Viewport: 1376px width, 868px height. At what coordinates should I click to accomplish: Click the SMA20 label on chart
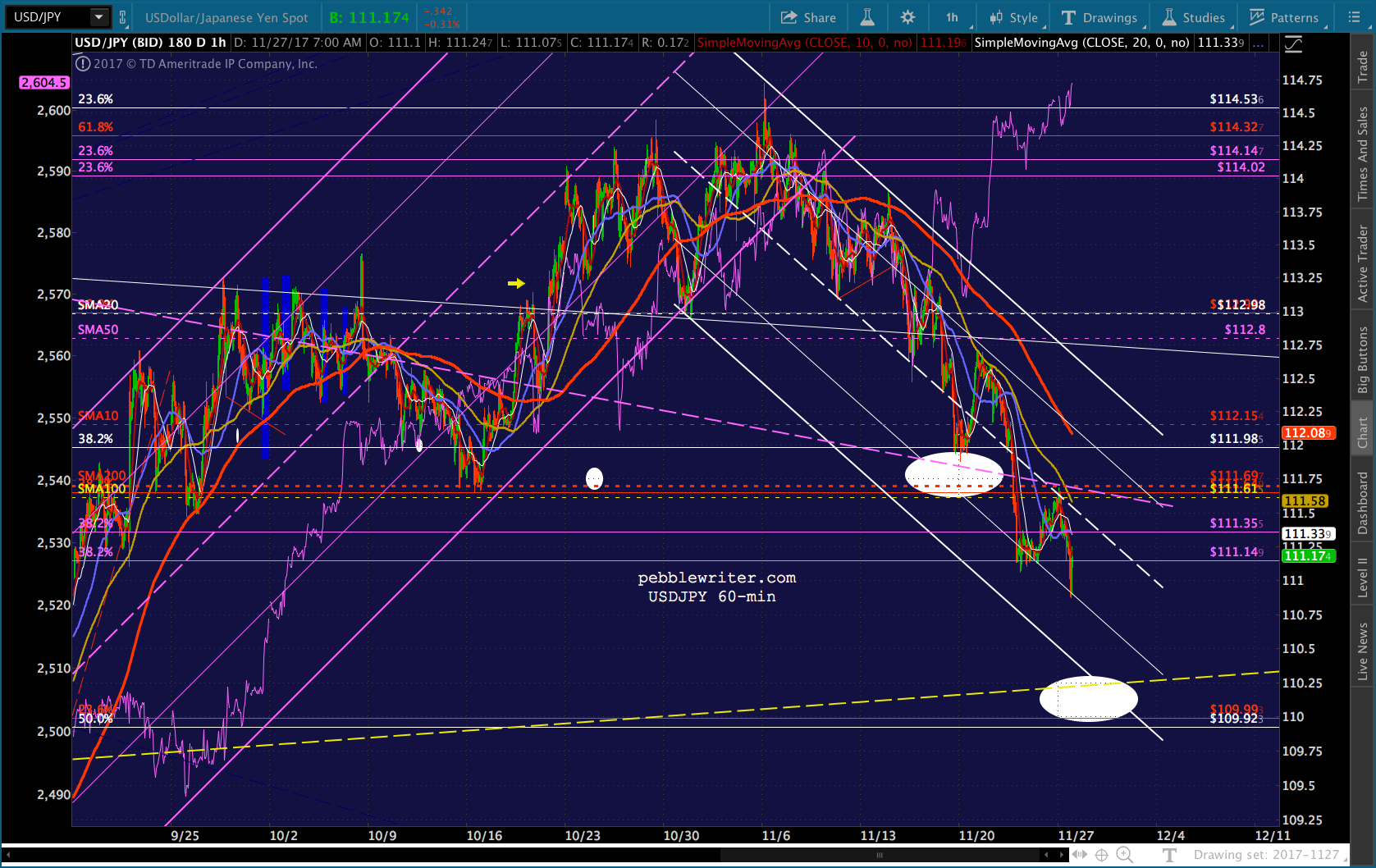[98, 305]
